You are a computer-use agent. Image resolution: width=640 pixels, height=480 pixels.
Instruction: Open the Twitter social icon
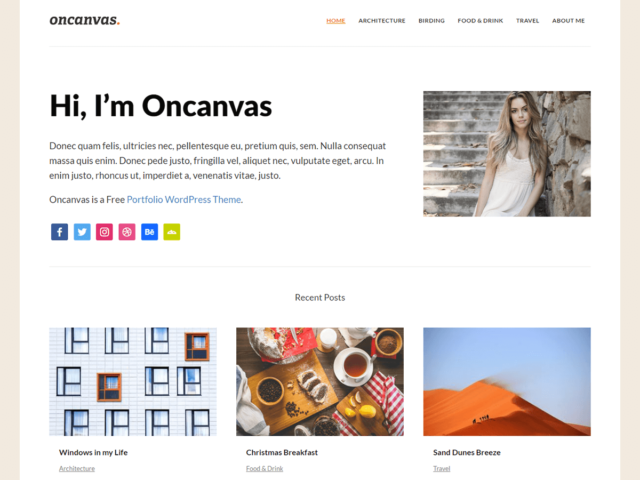click(x=82, y=232)
